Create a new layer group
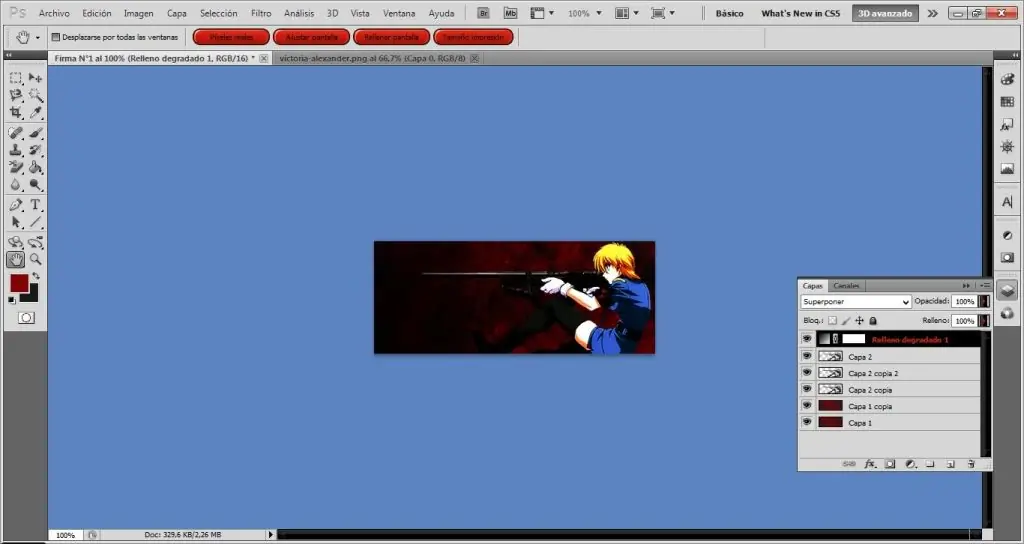 coord(931,464)
